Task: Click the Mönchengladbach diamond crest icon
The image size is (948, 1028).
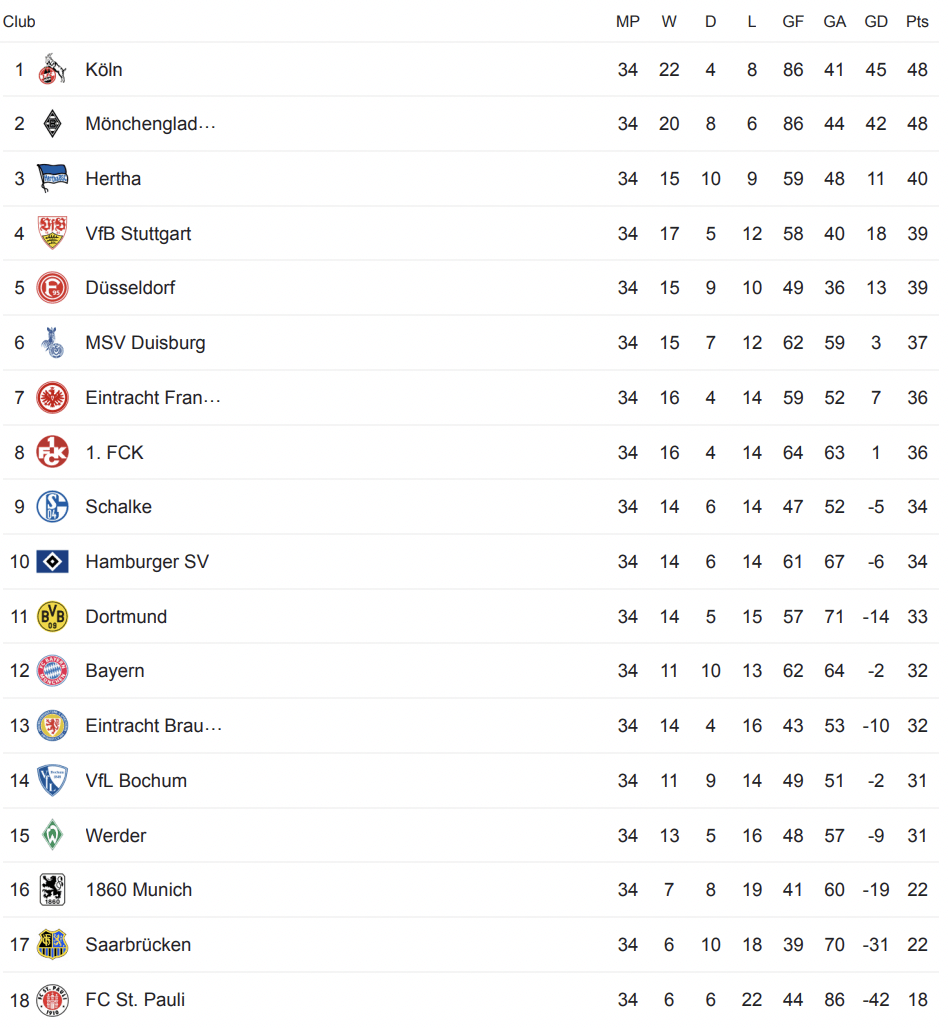Action: click(x=52, y=124)
